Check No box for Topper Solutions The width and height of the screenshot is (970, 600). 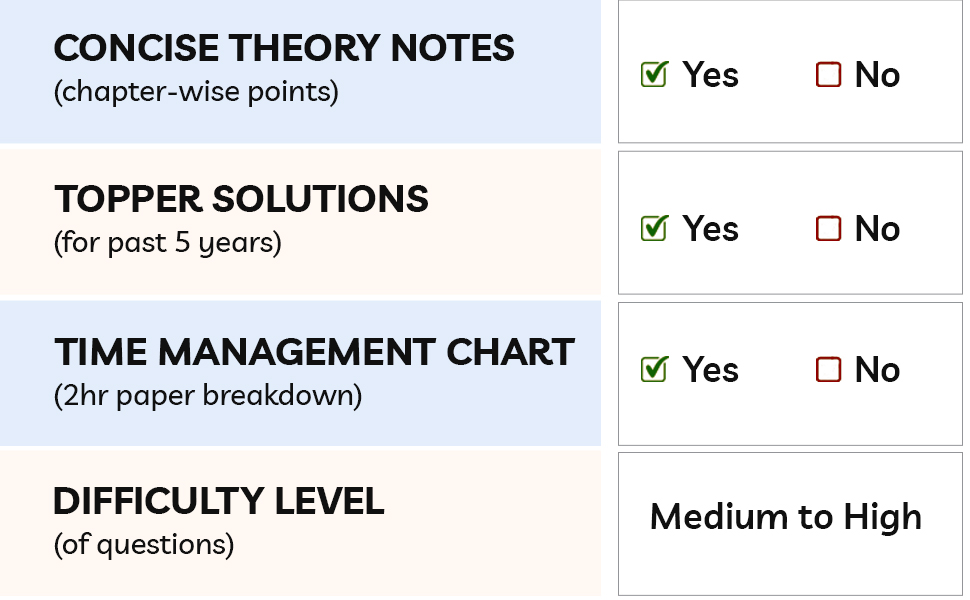point(828,229)
